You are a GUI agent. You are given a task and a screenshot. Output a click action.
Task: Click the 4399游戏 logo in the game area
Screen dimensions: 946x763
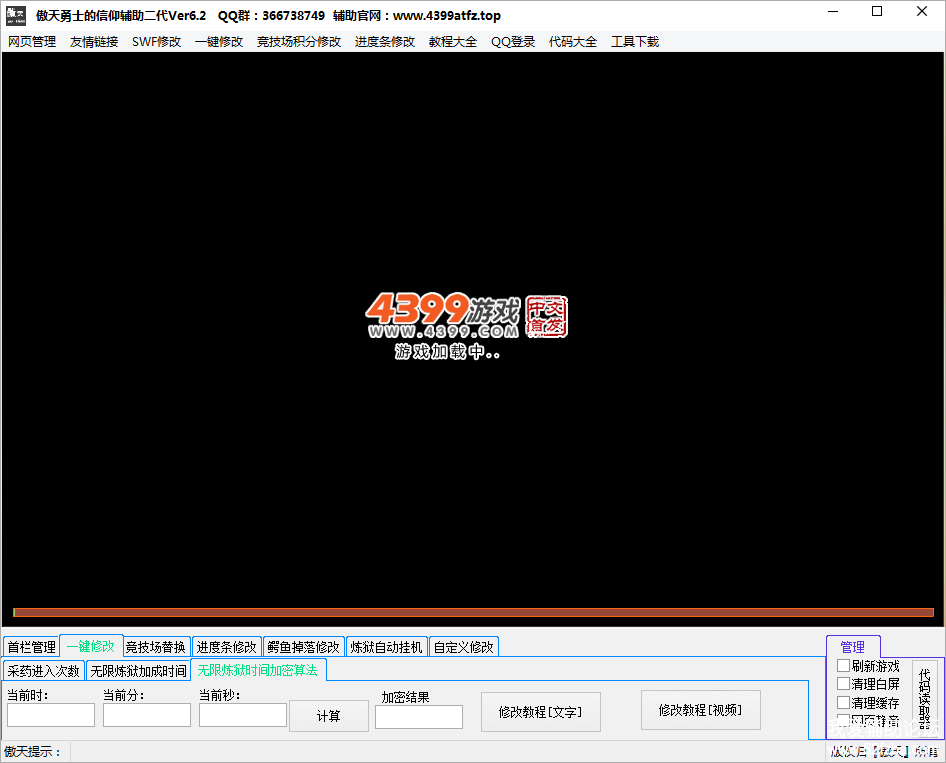pyautogui.click(x=466, y=316)
